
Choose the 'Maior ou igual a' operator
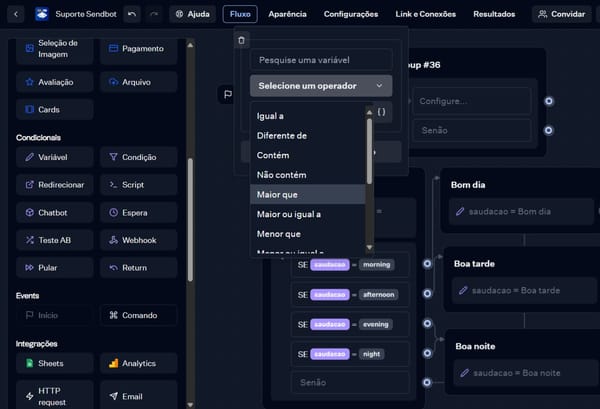tap(308, 214)
